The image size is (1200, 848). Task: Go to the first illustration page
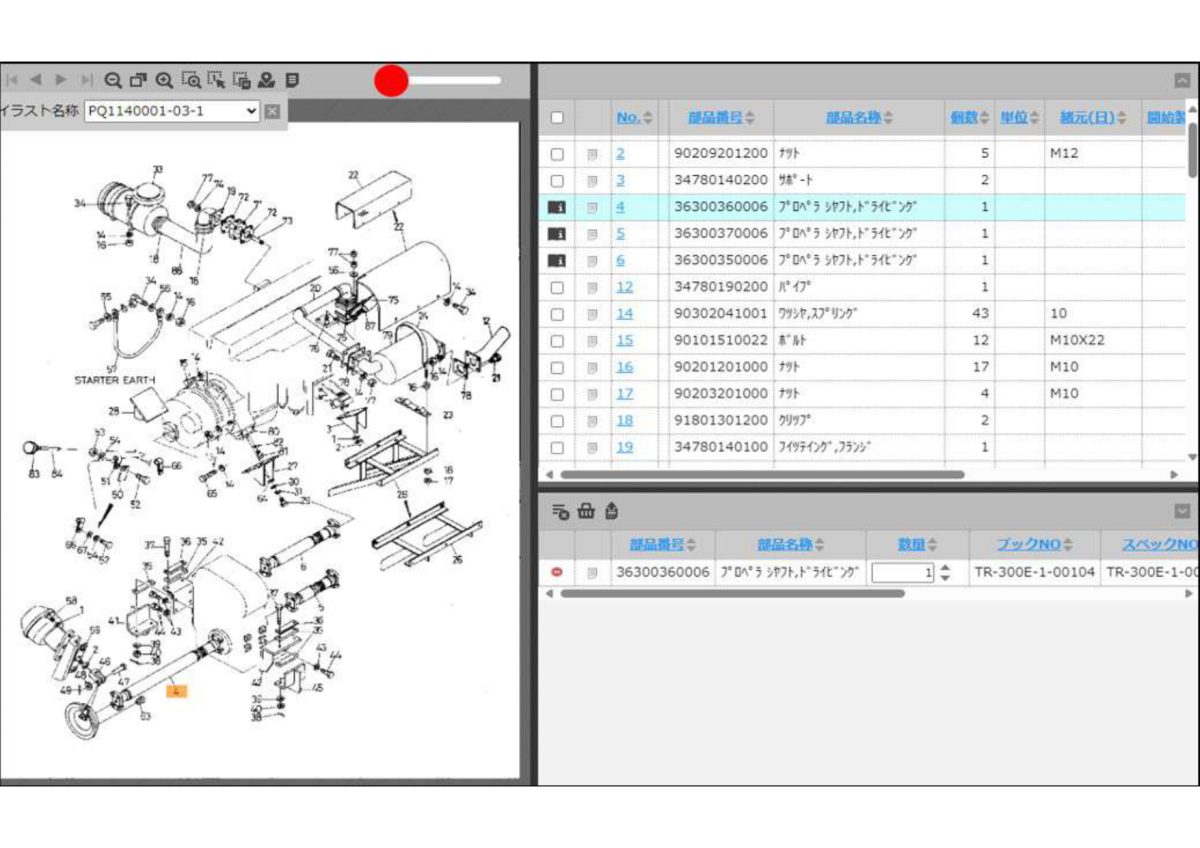pos(13,80)
